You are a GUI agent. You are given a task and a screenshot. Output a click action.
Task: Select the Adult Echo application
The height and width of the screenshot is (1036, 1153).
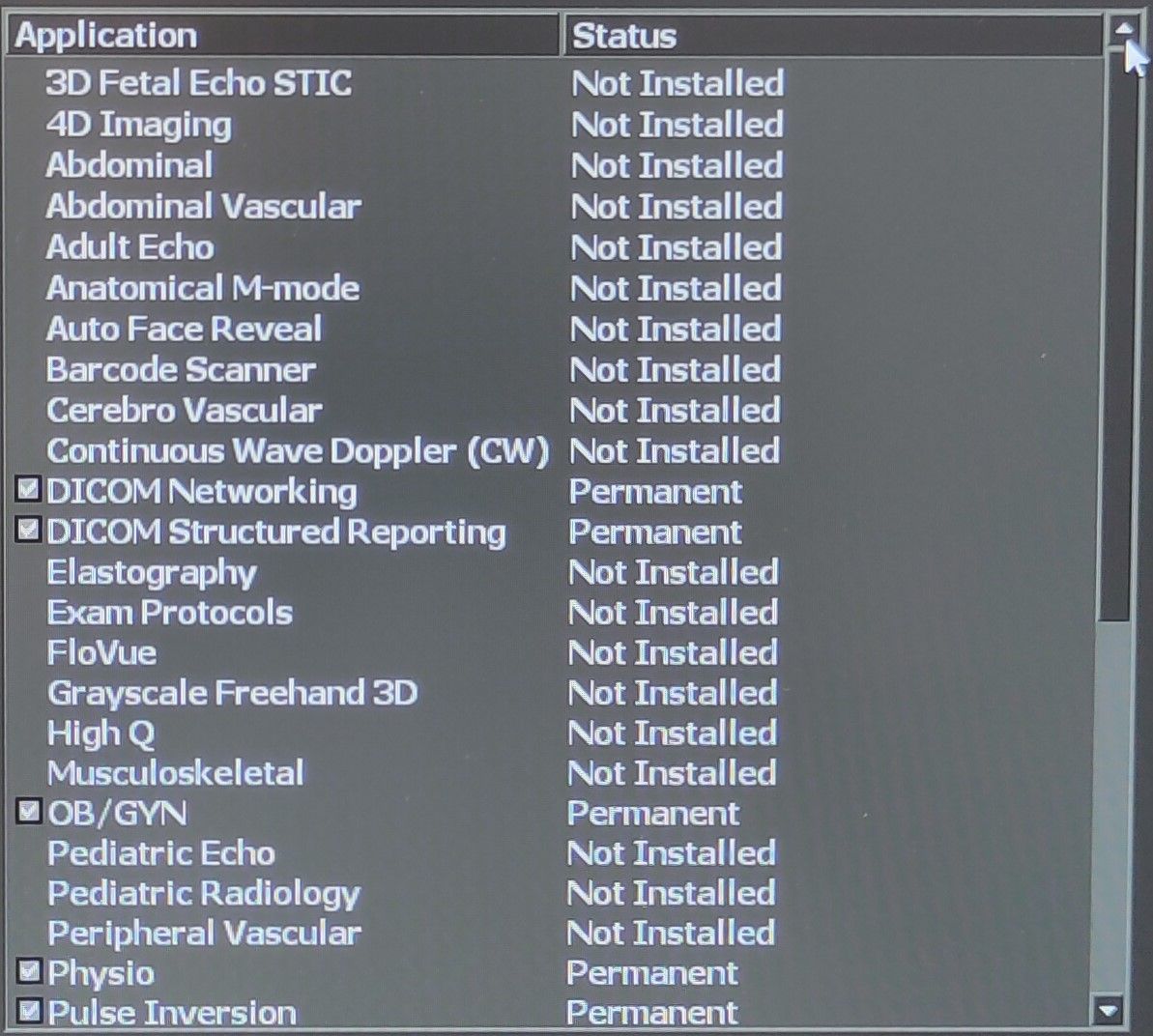click(130, 247)
